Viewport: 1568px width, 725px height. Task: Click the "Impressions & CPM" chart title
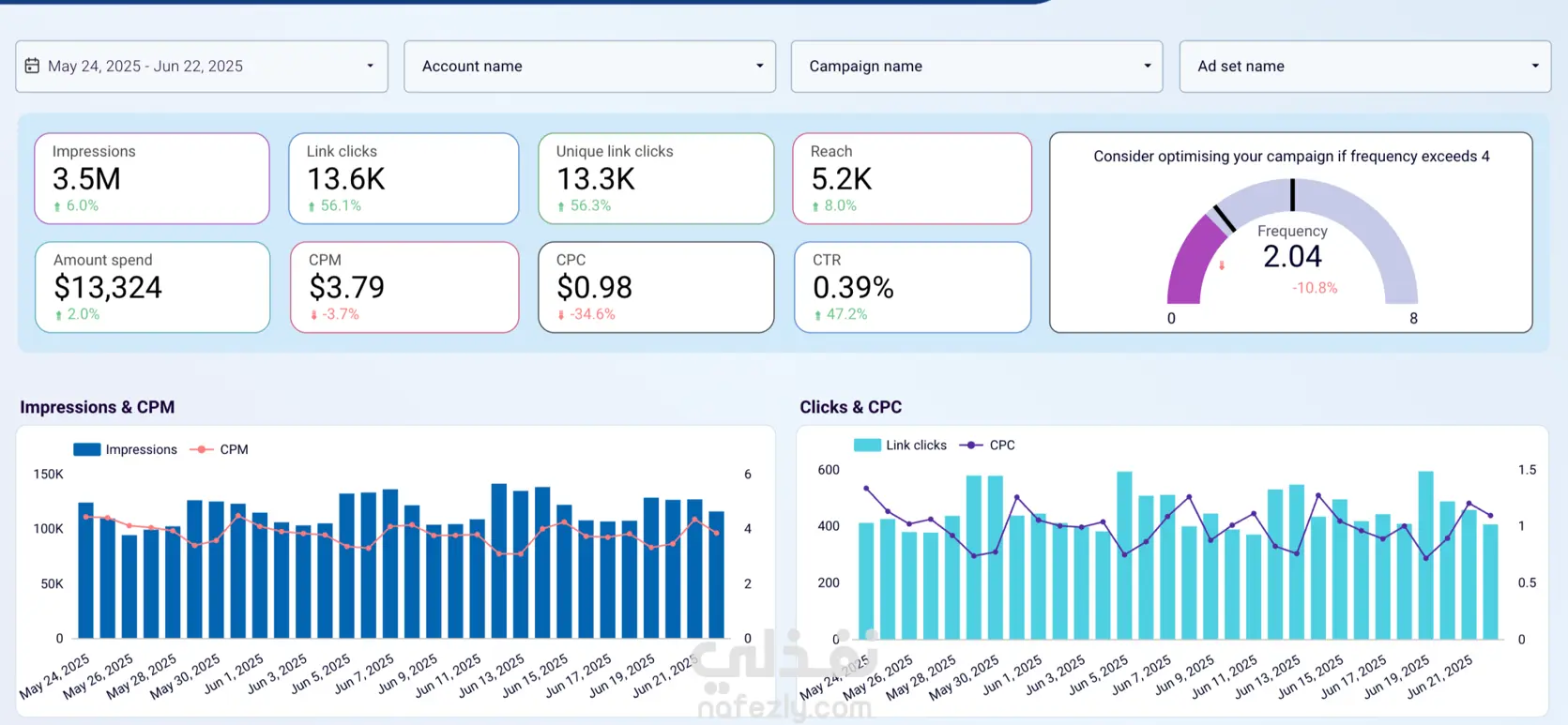pos(98,407)
